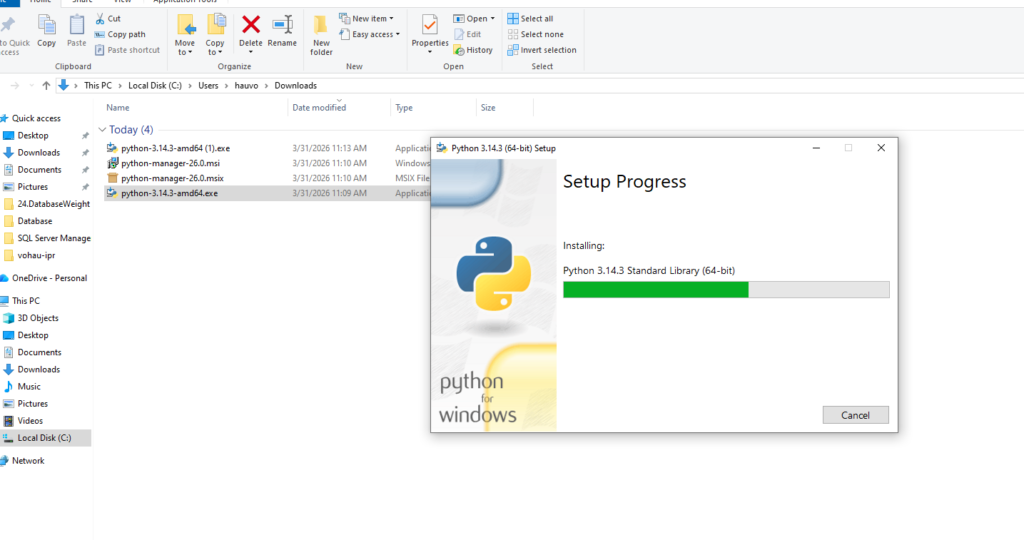1024x540 pixels.
Task: Click the Delete icon in the ribbon
Action: click(x=251, y=25)
